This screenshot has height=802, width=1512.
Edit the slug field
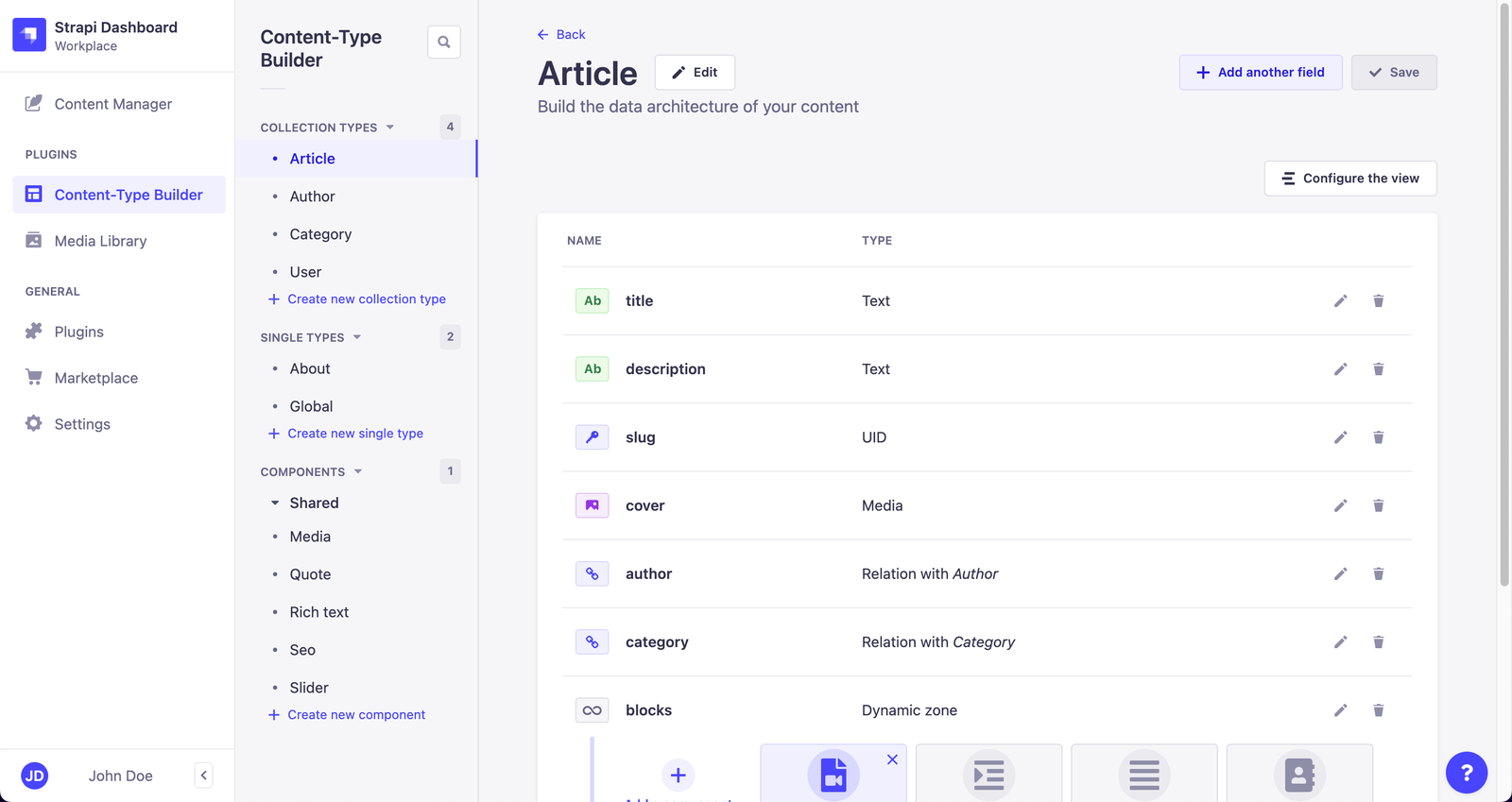pos(1340,437)
